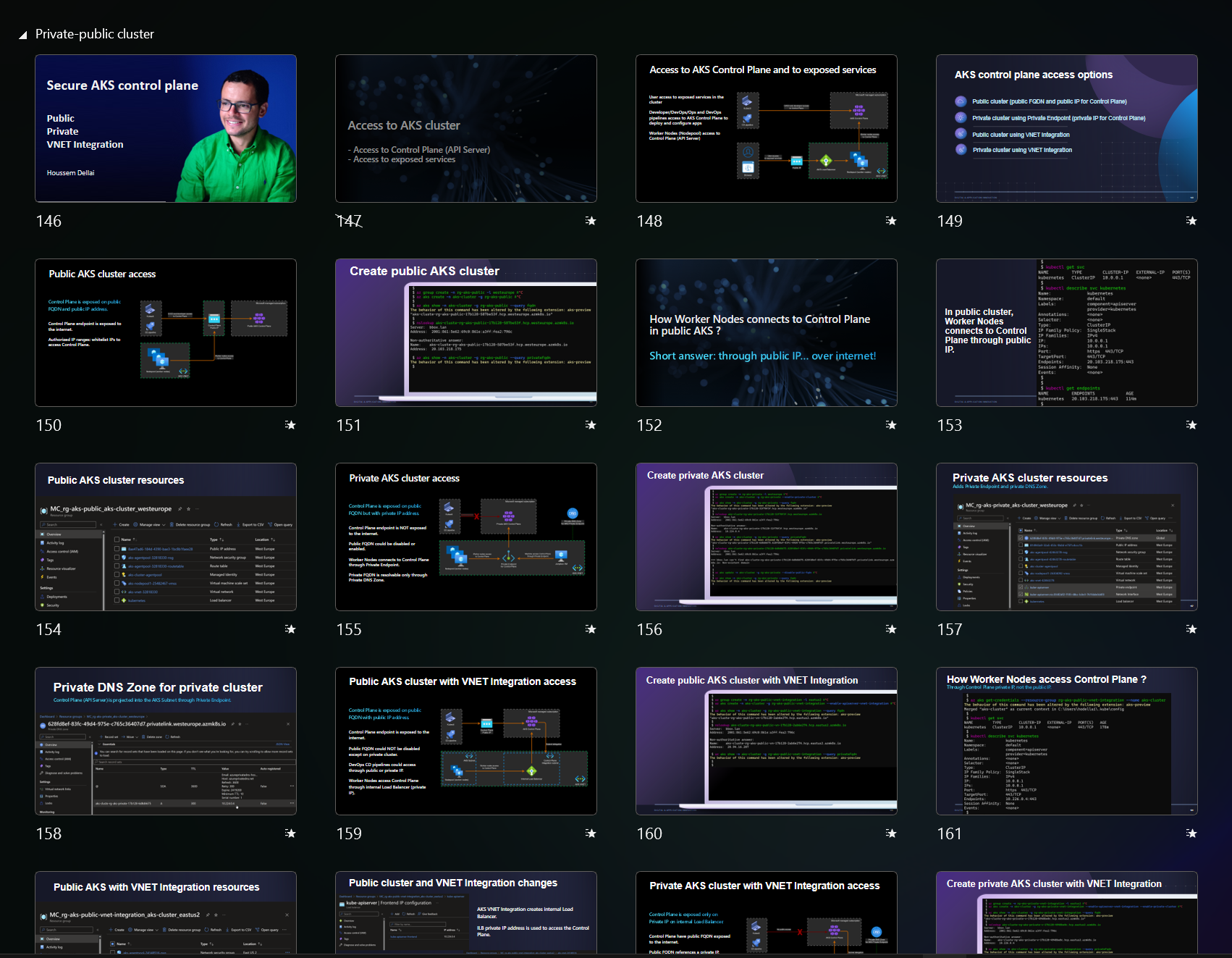The width and height of the screenshot is (1232, 958).
Task: Click the transition star icon under slide 150
Action: click(290, 425)
